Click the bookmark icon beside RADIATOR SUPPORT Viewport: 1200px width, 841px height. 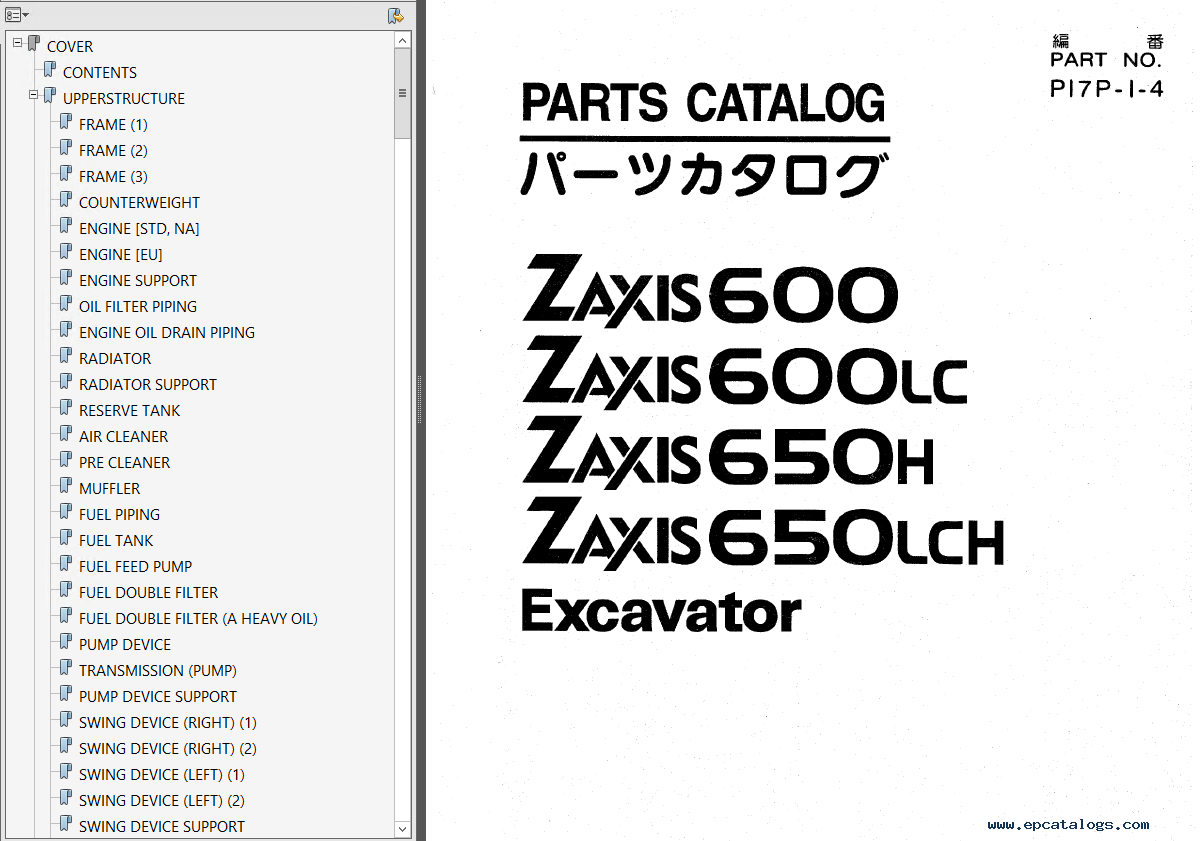click(x=66, y=383)
